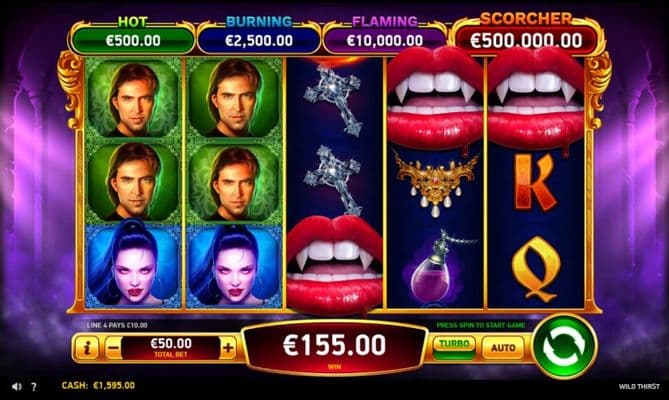Click the €50.00 total bet field
Image resolution: width=669 pixels, height=400 pixels.
click(x=171, y=347)
